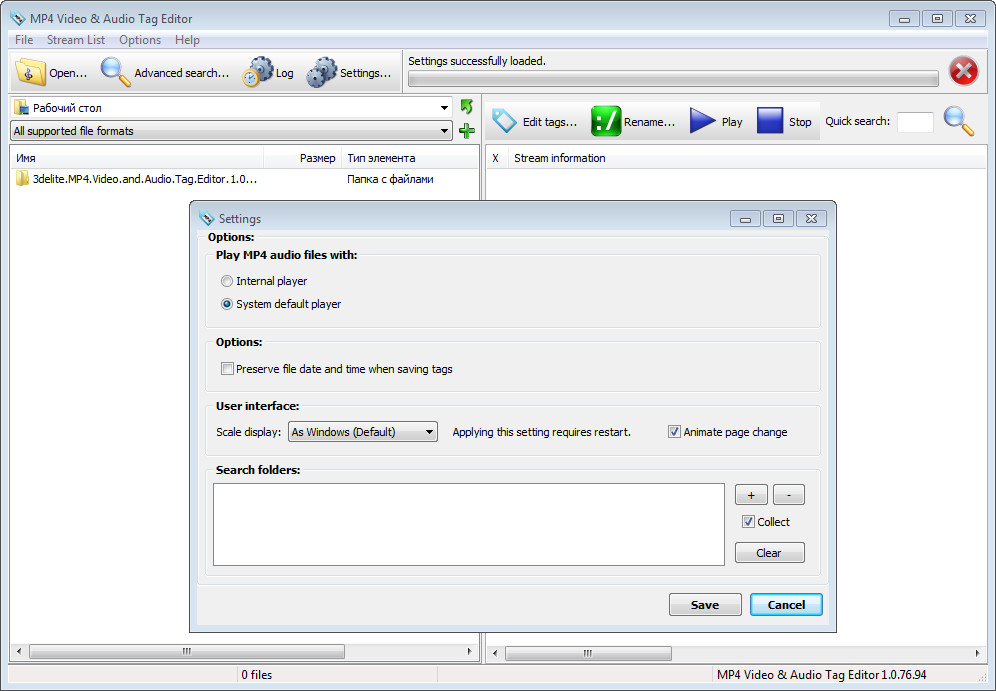Screen dimensions: 996x691
Task: Click '0 files' status bar text
Action: tap(257, 674)
